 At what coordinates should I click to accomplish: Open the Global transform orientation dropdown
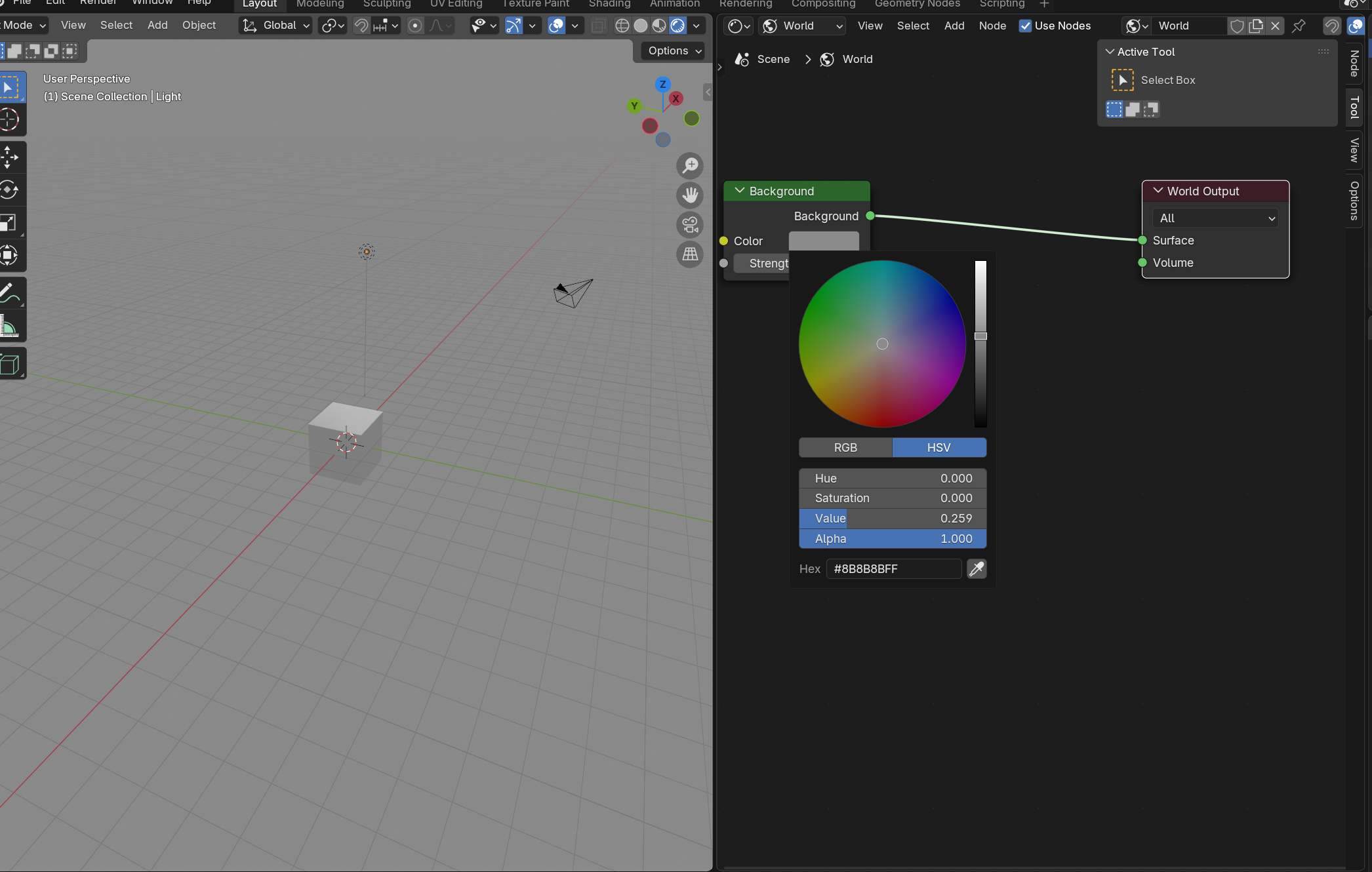click(x=275, y=26)
